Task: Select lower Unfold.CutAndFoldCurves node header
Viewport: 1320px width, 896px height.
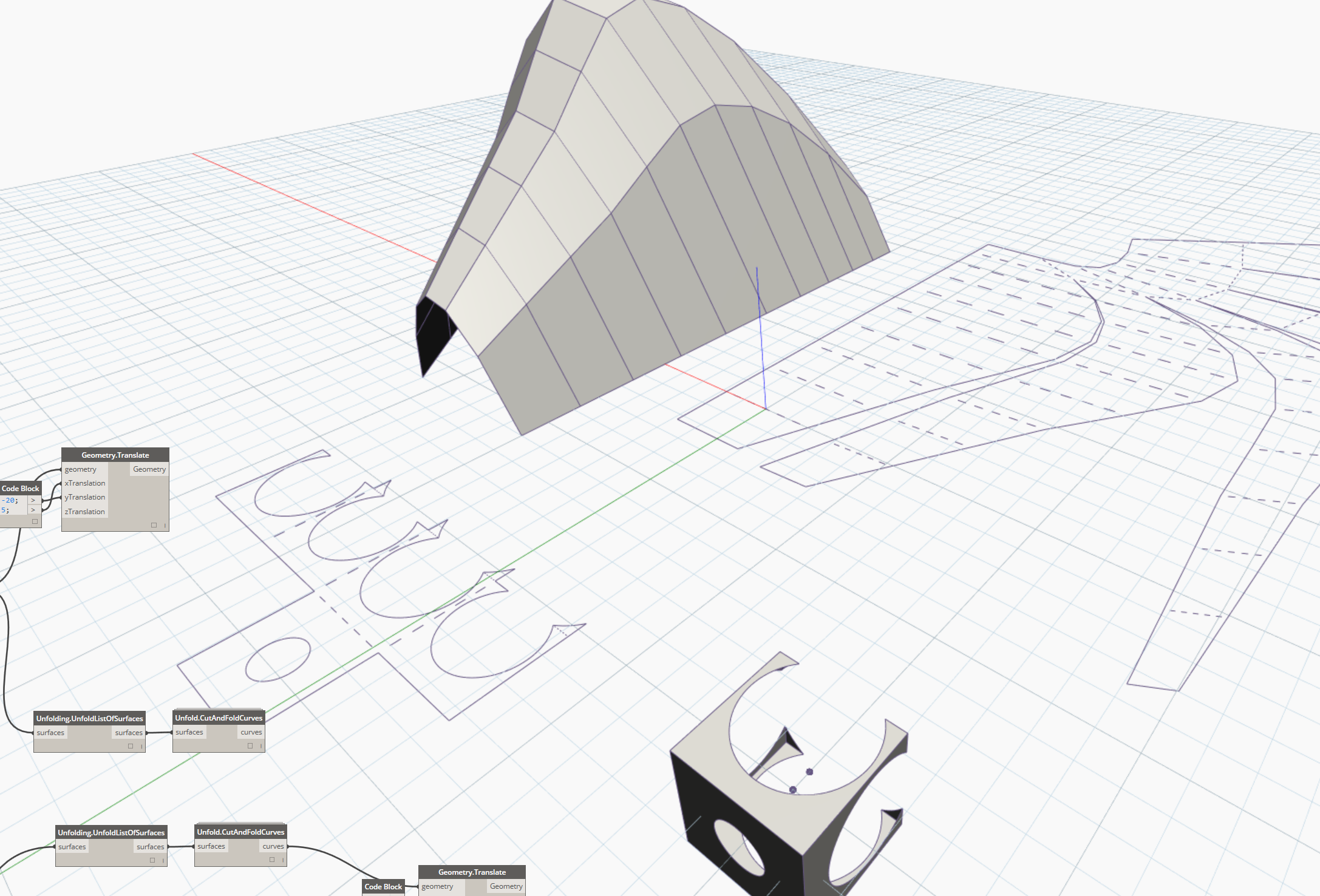Action: [241, 832]
